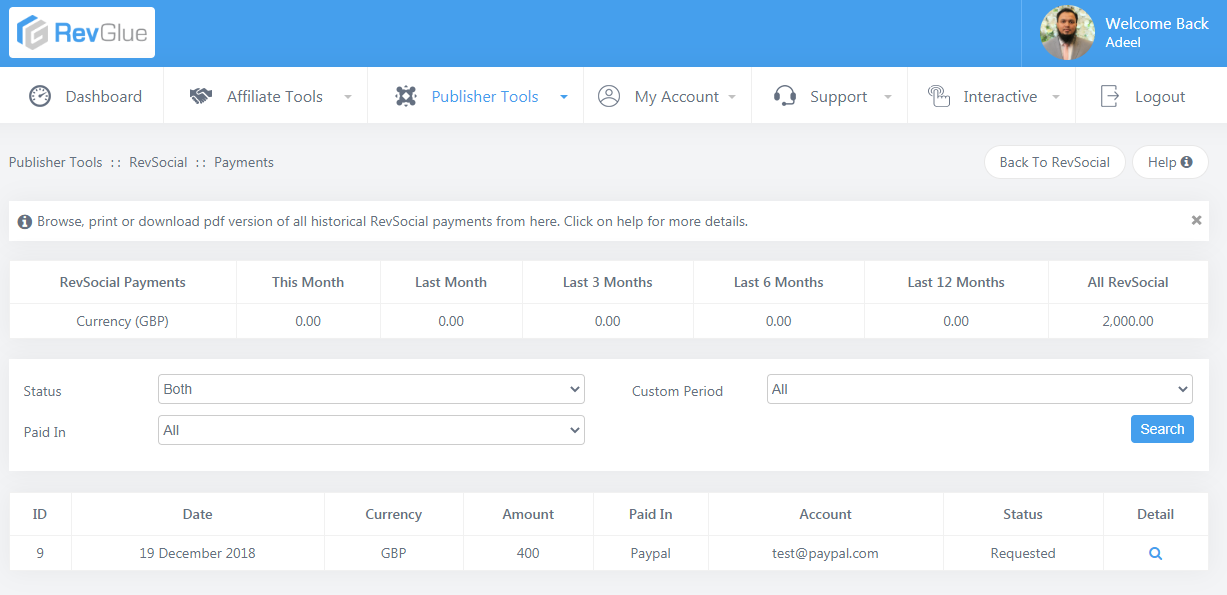The image size is (1227, 595).
Task: Click the RevGlue logo
Action: (82, 33)
